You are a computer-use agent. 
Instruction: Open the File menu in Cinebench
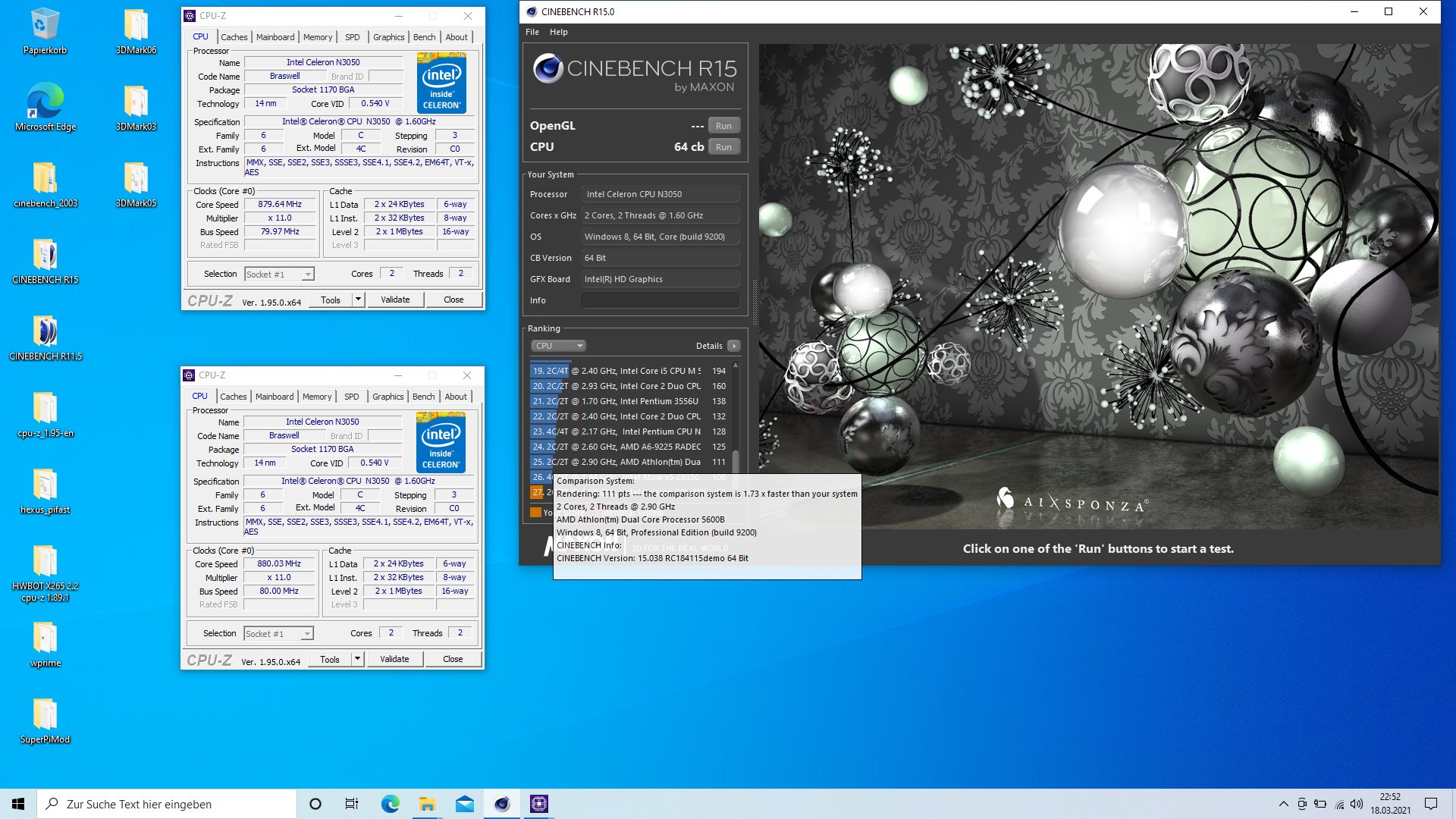532,32
